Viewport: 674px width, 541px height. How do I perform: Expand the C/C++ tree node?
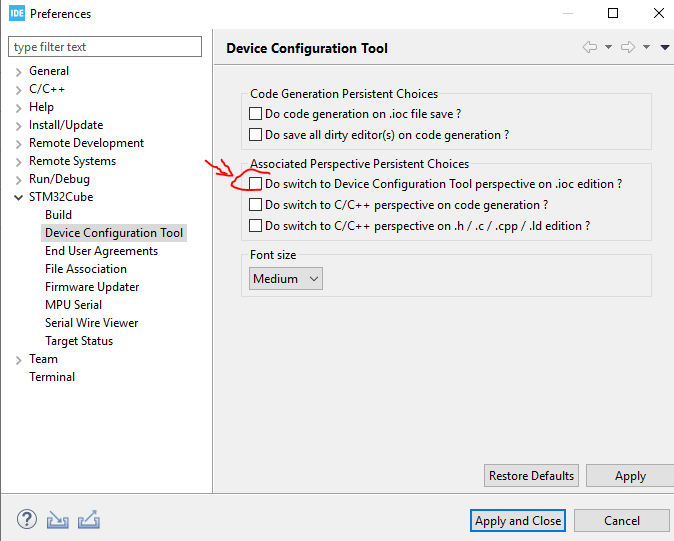[18, 90]
